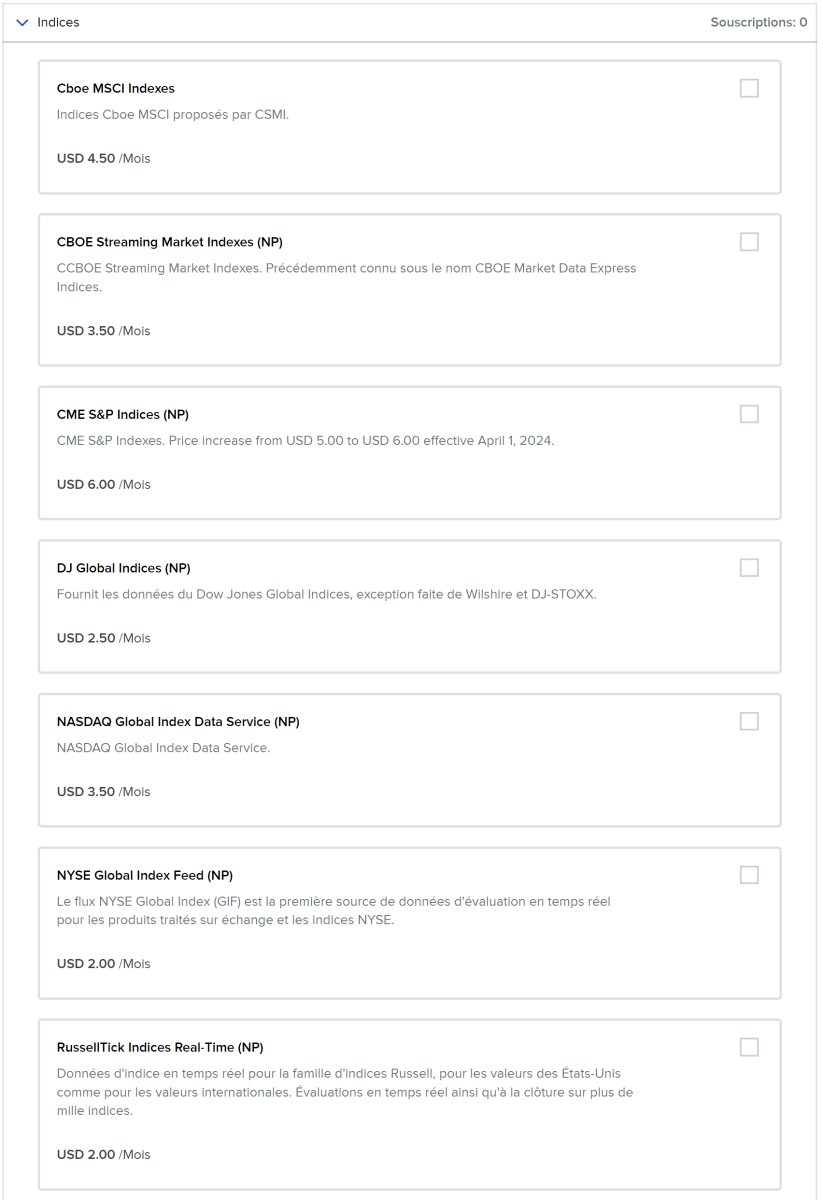The image size is (823, 1200).
Task: Click the Souscriptions: 0 counter
Action: coord(758,22)
